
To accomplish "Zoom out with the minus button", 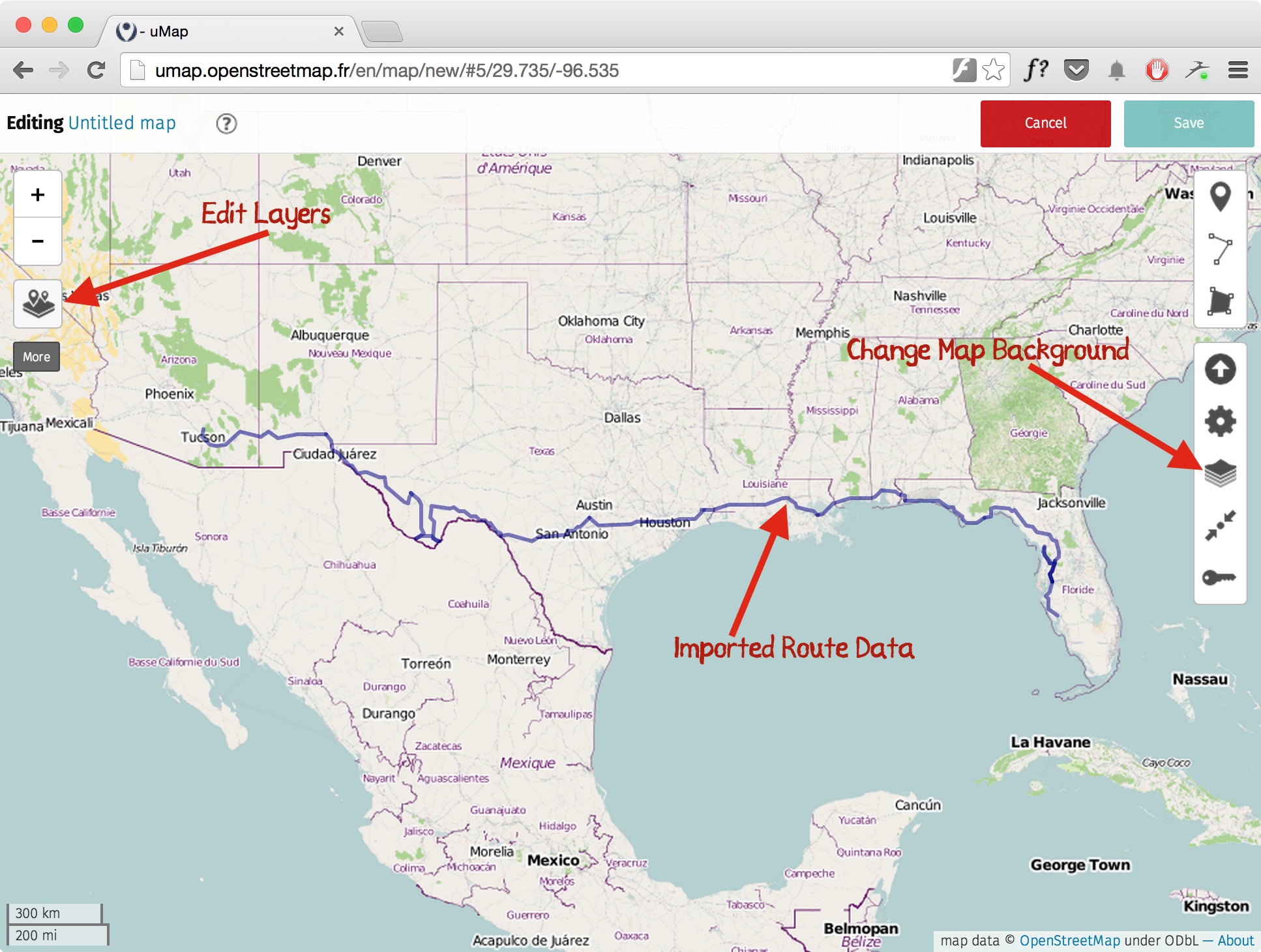I will 38,241.
